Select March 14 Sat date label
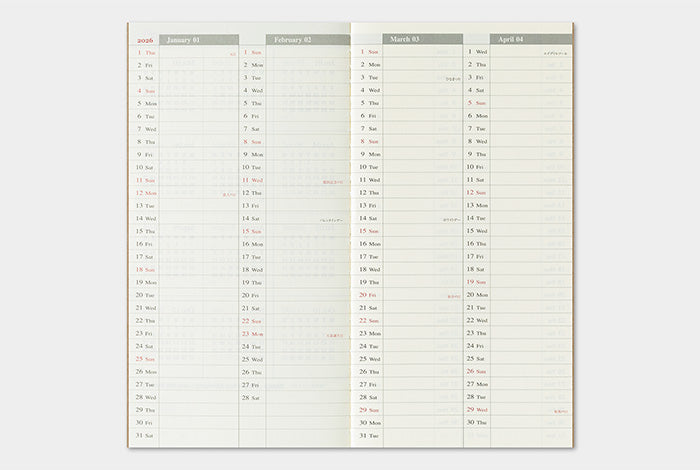This screenshot has height=470, width=700. 368,218
